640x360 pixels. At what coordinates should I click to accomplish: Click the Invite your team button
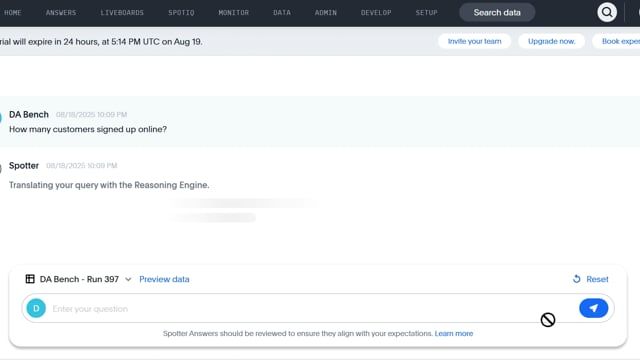[x=474, y=41]
